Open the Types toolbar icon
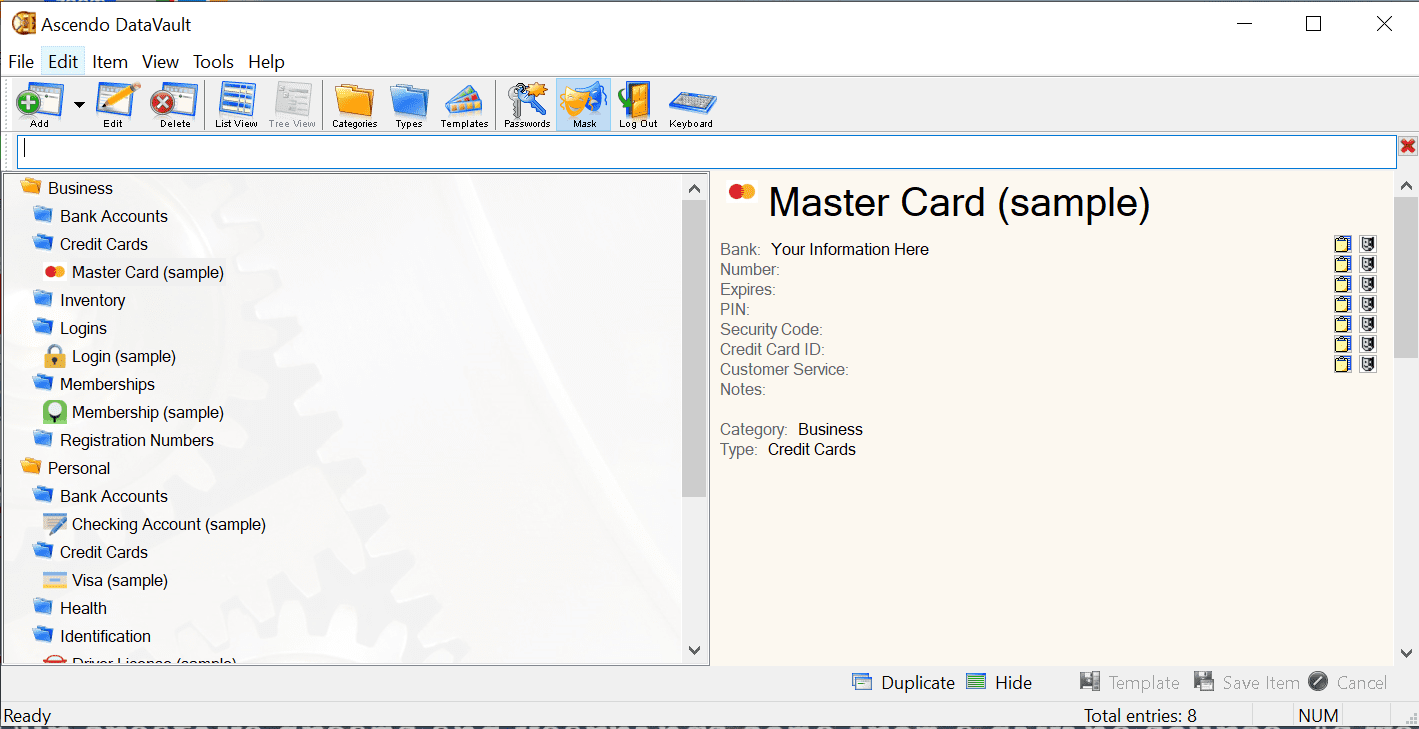Screen dimensions: 1419x729 pos(409,105)
